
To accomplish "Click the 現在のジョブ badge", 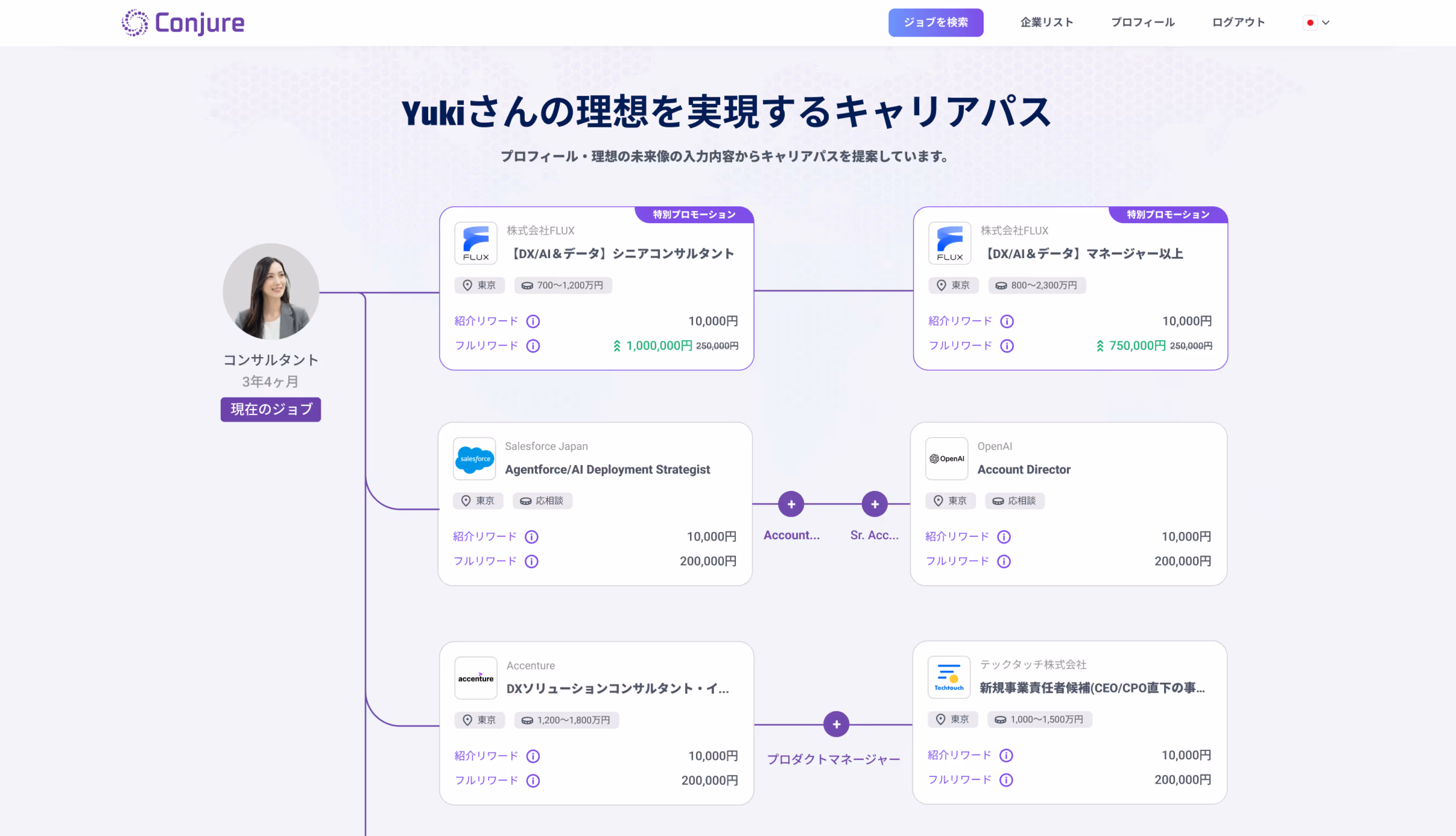I will (271, 409).
